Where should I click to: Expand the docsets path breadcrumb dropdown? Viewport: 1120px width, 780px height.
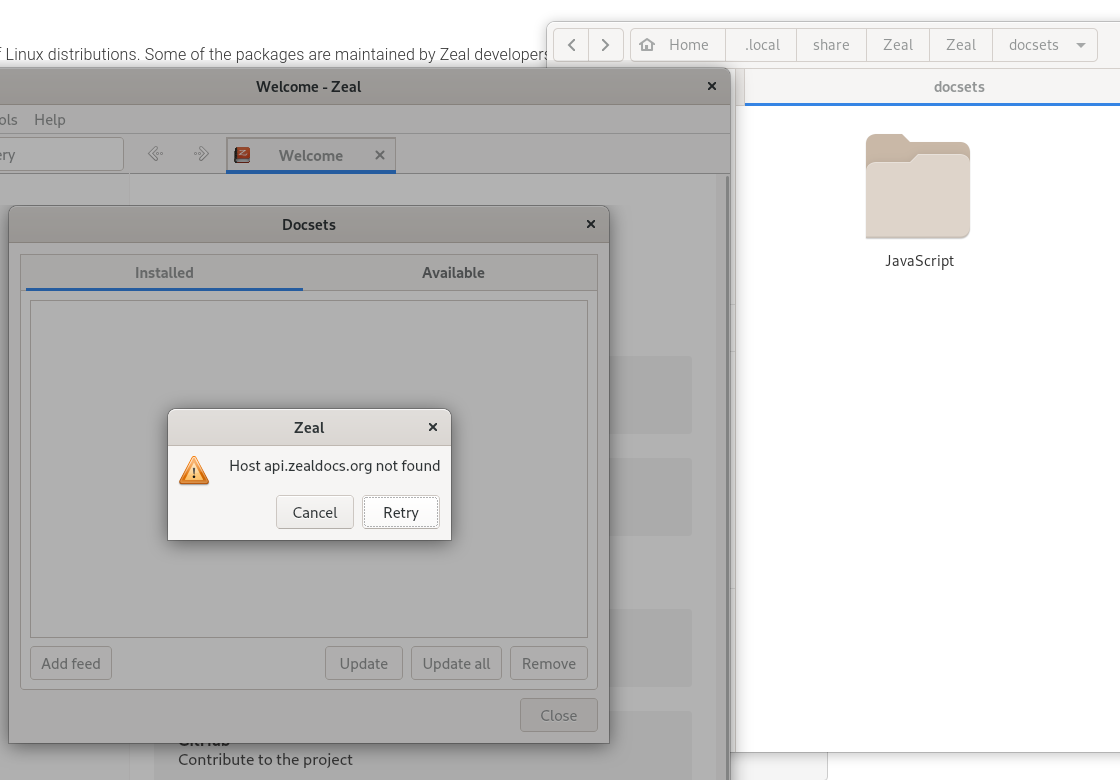[x=1081, y=44]
